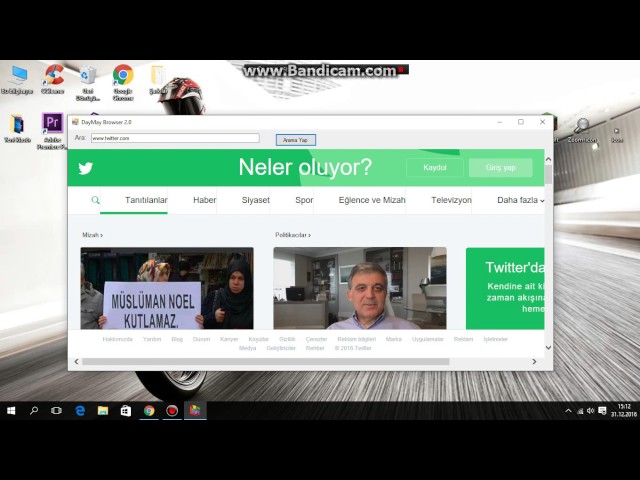The image size is (640, 480).
Task: Expand the Daha fazla dropdown
Action: pos(520,200)
